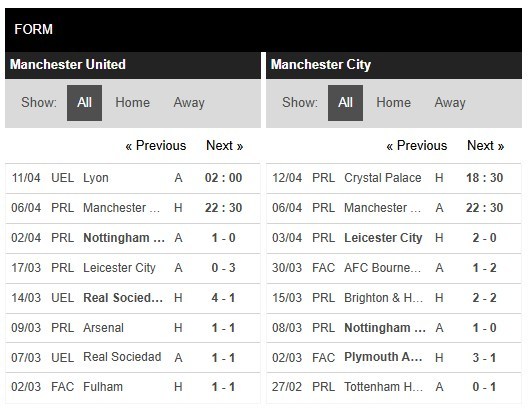Select the Brighton 2 - 2 match
The image size is (530, 414).
click(394, 298)
